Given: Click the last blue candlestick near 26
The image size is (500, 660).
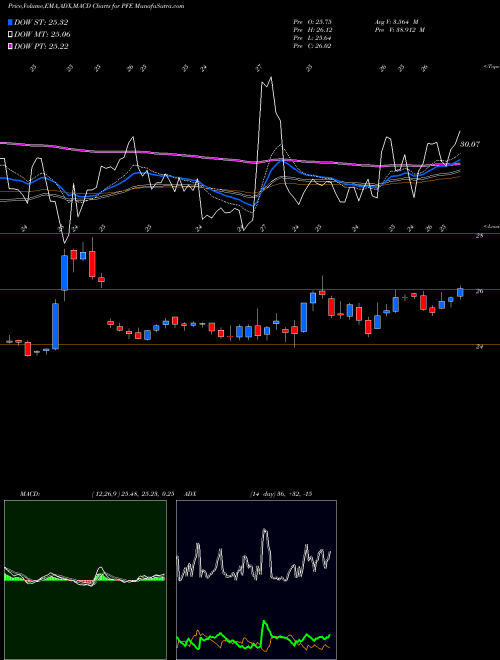Looking at the screenshot, I should click(x=460, y=293).
